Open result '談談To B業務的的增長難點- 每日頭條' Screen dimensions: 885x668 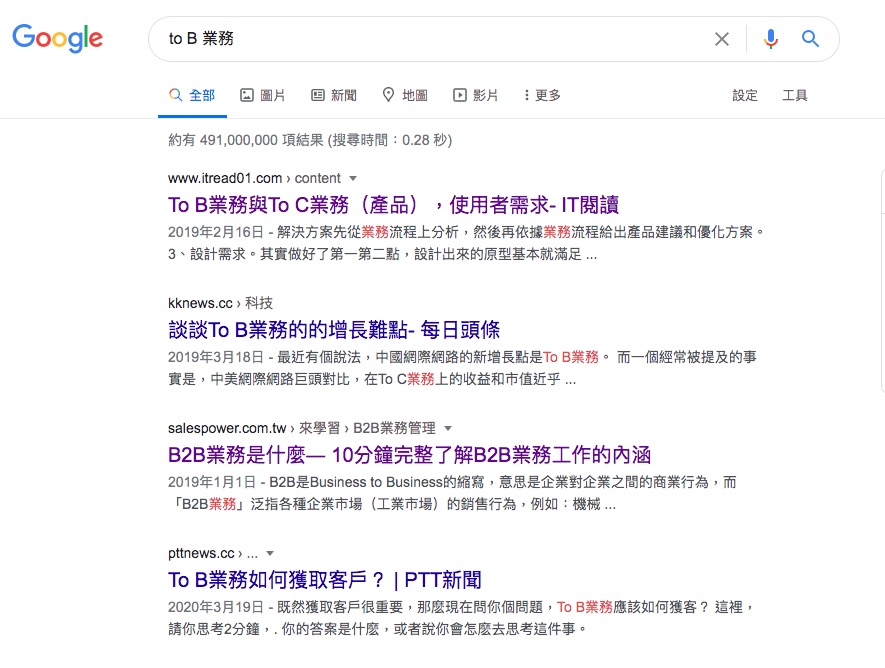pyautogui.click(x=334, y=330)
